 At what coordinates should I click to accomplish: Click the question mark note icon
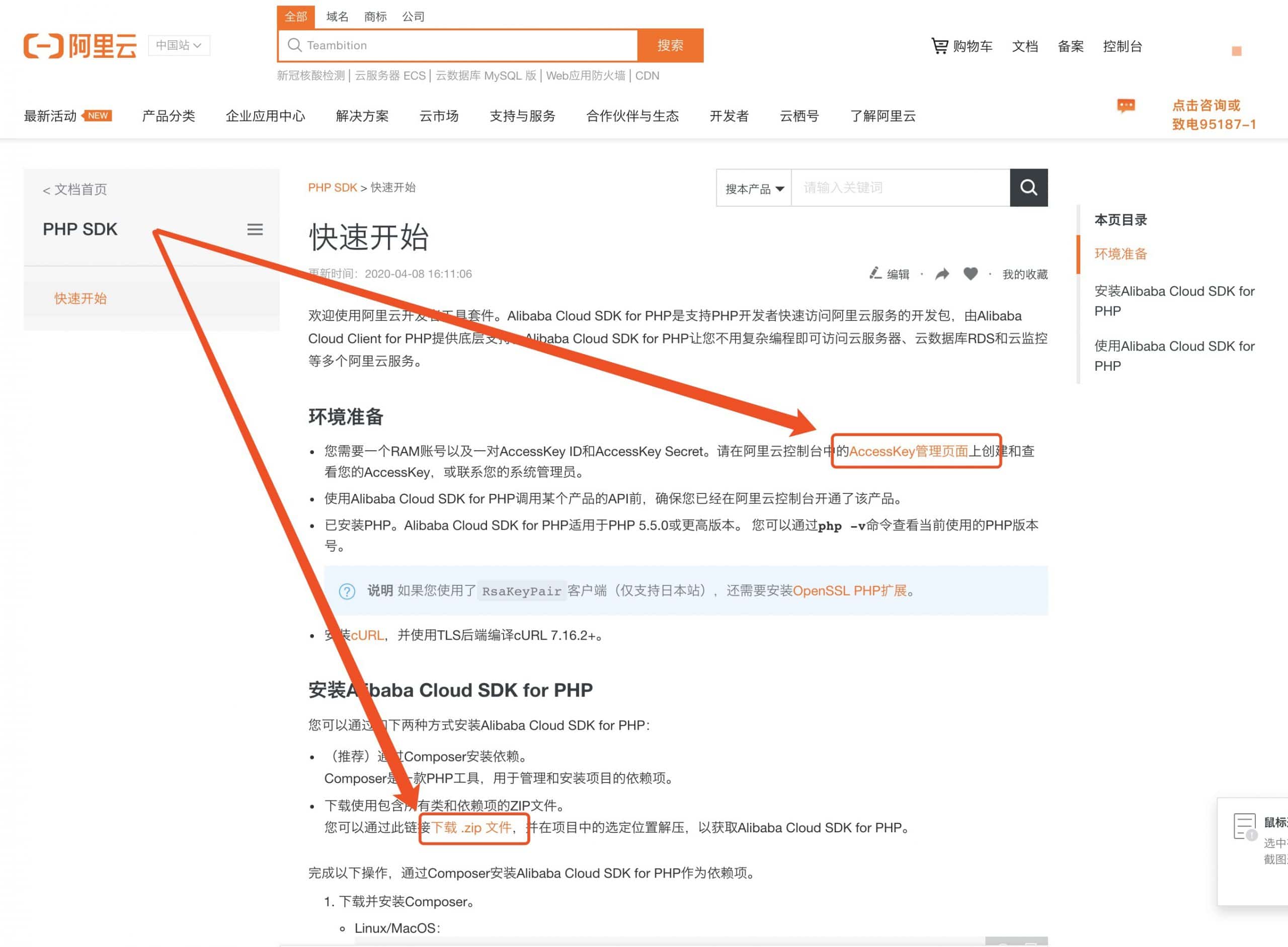pyautogui.click(x=347, y=591)
